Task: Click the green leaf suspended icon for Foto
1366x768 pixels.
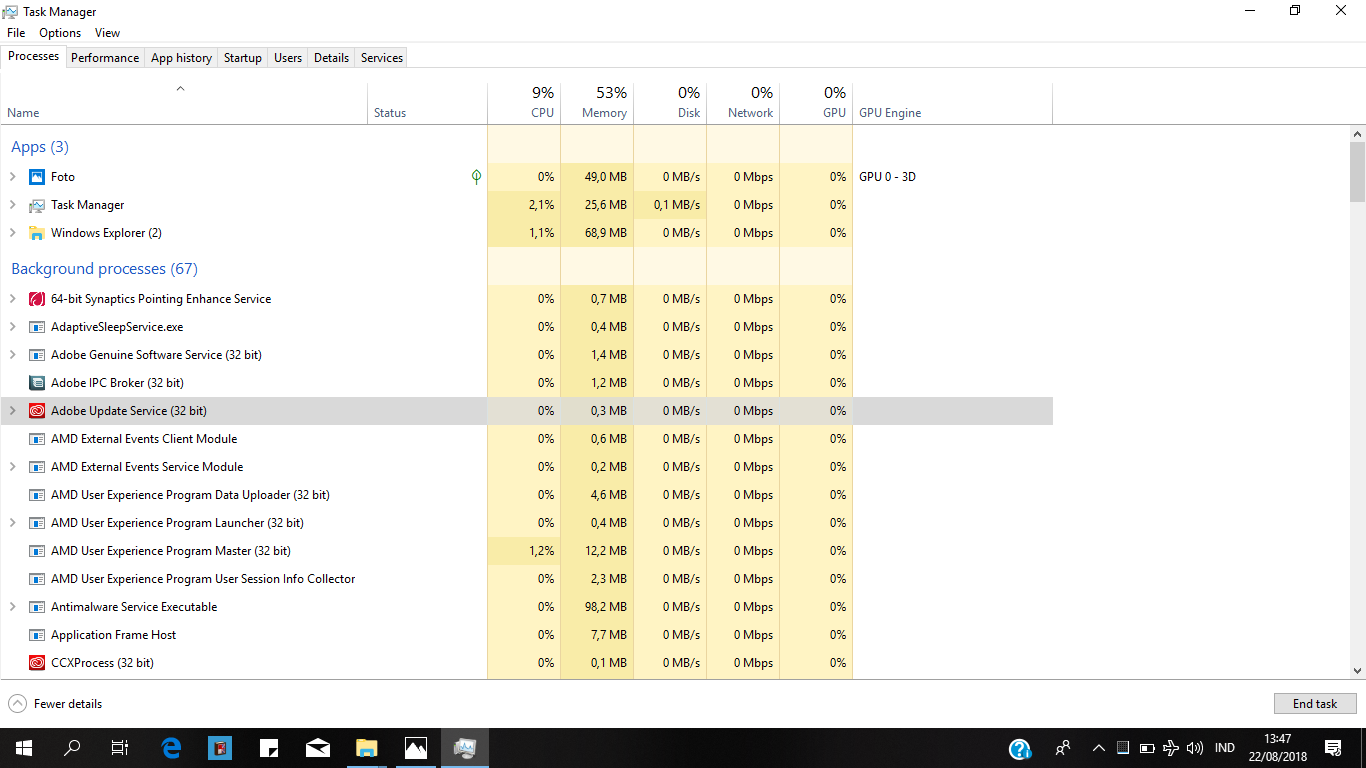Action: tap(476, 177)
